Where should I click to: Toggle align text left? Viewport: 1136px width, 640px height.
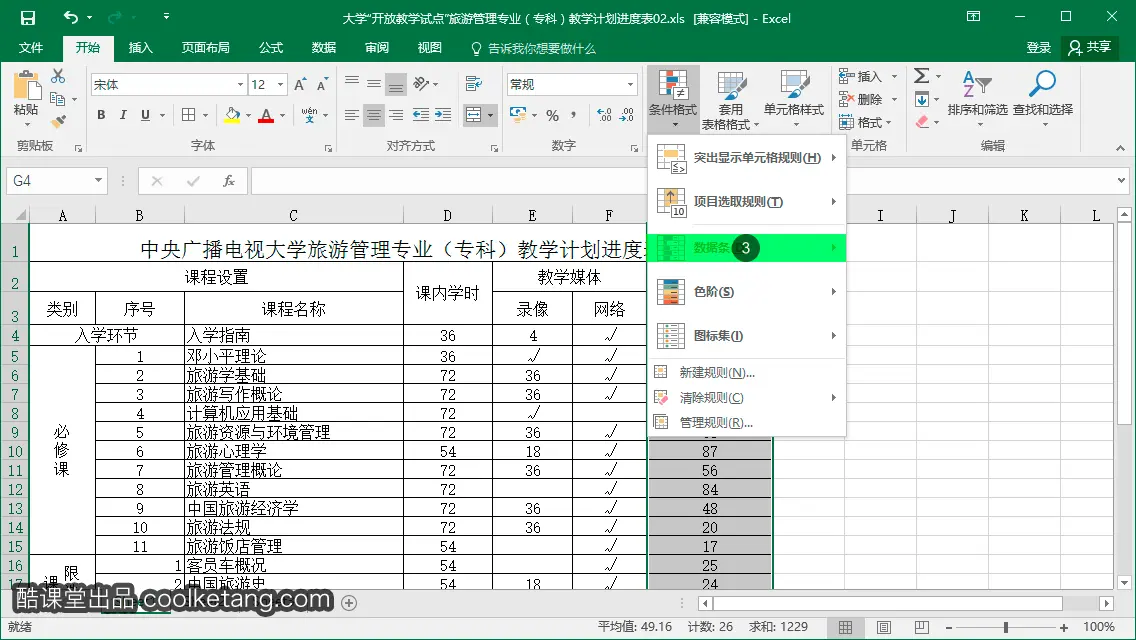pos(351,115)
